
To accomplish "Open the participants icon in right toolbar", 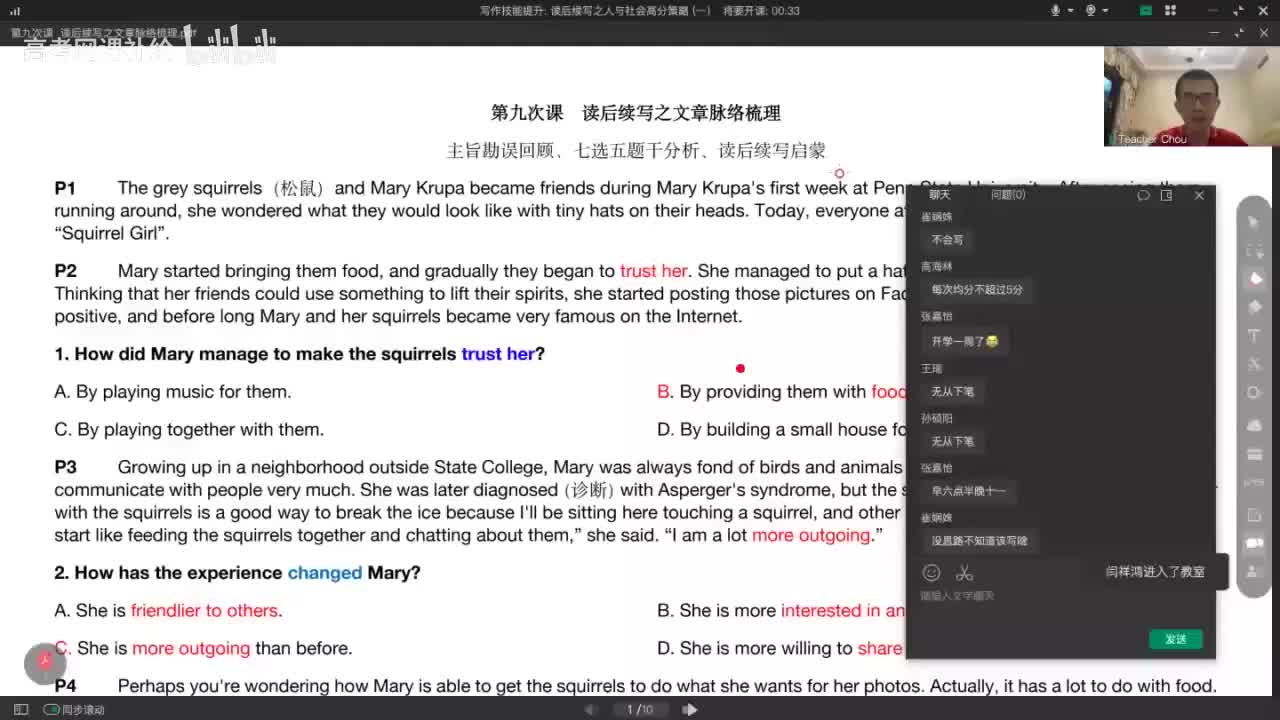I will 1254,570.
